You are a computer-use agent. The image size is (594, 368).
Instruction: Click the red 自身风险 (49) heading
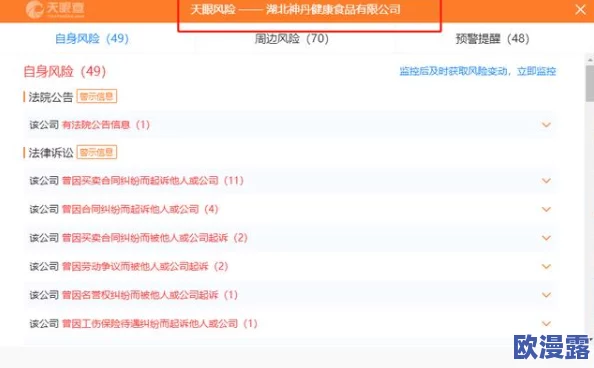[65, 71]
